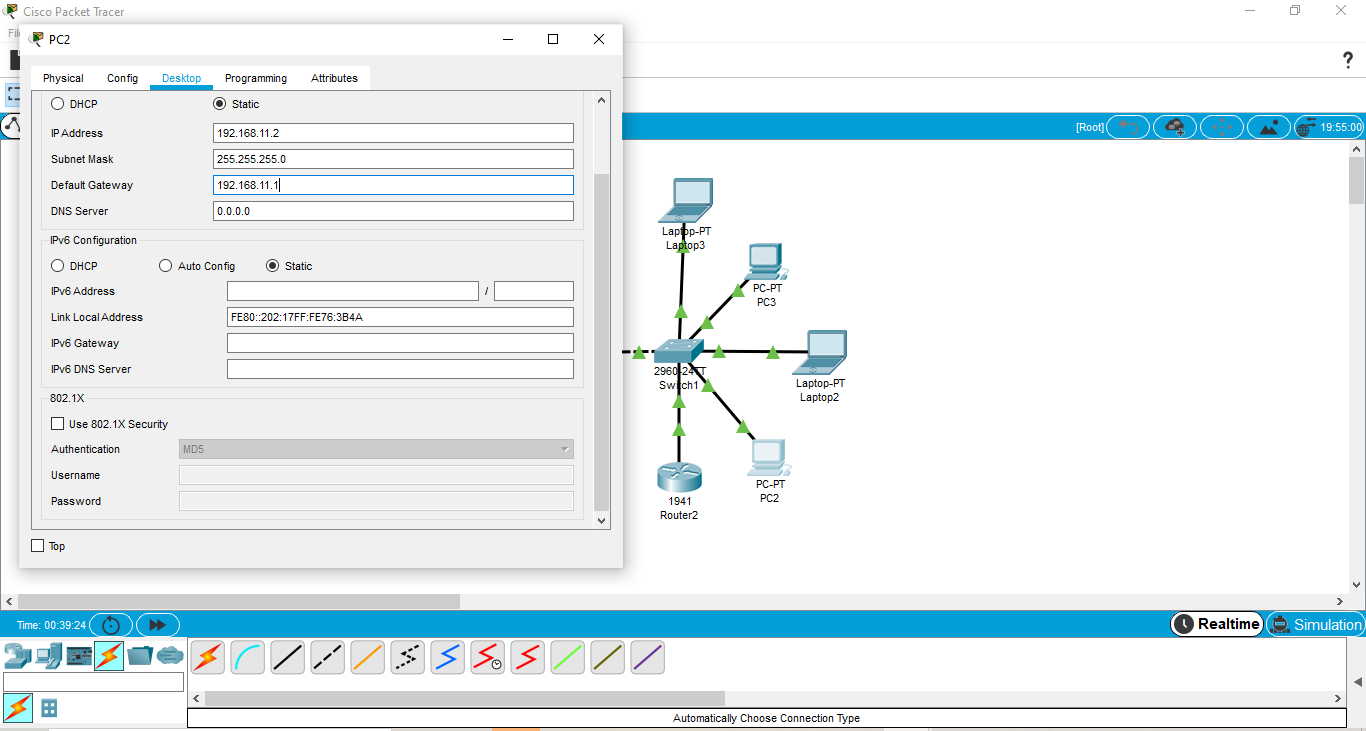Viewport: 1366px width, 731px height.
Task: Open the Authentication MD5 dropdown
Action: coord(376,449)
